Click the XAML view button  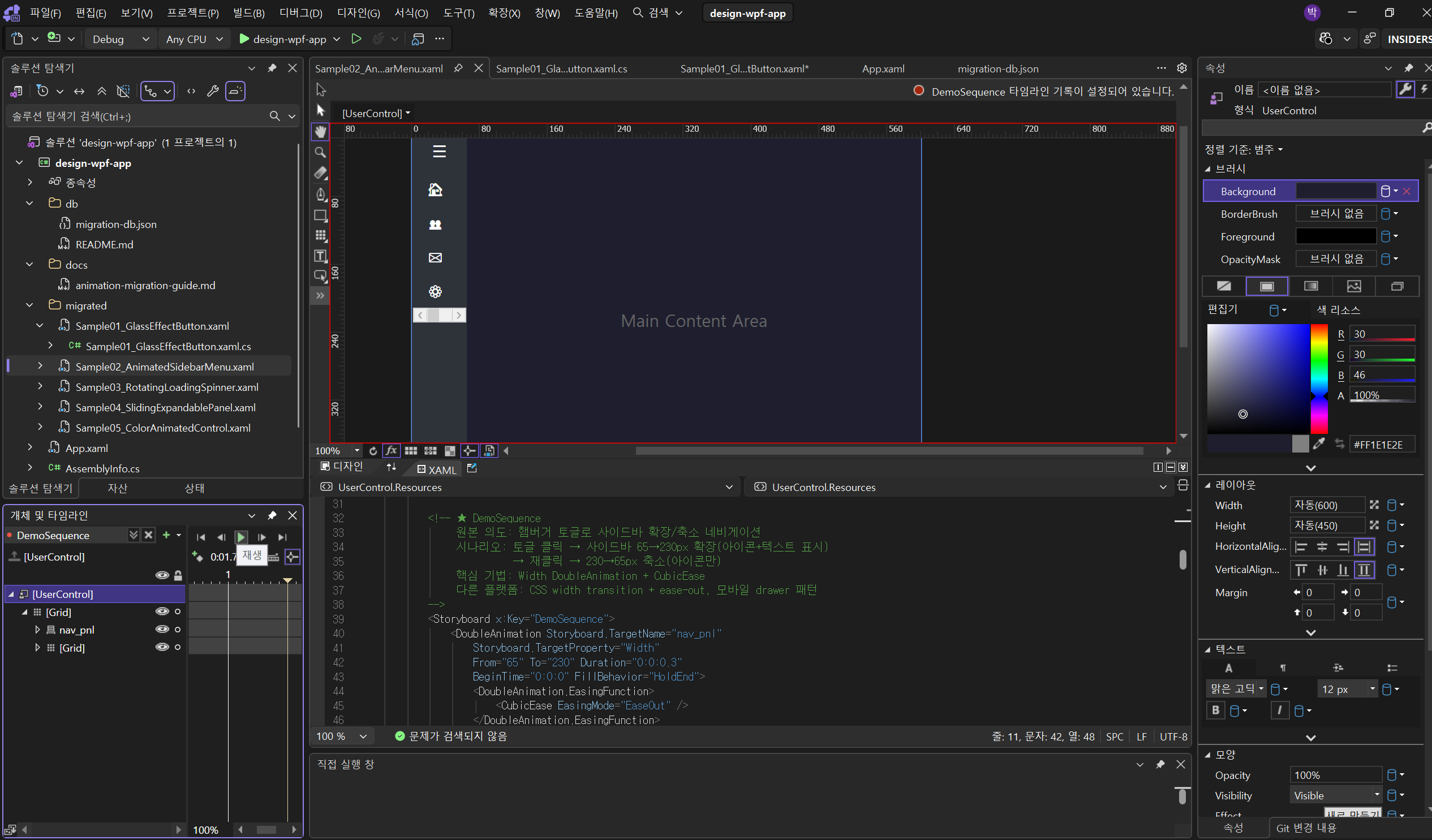pos(436,469)
